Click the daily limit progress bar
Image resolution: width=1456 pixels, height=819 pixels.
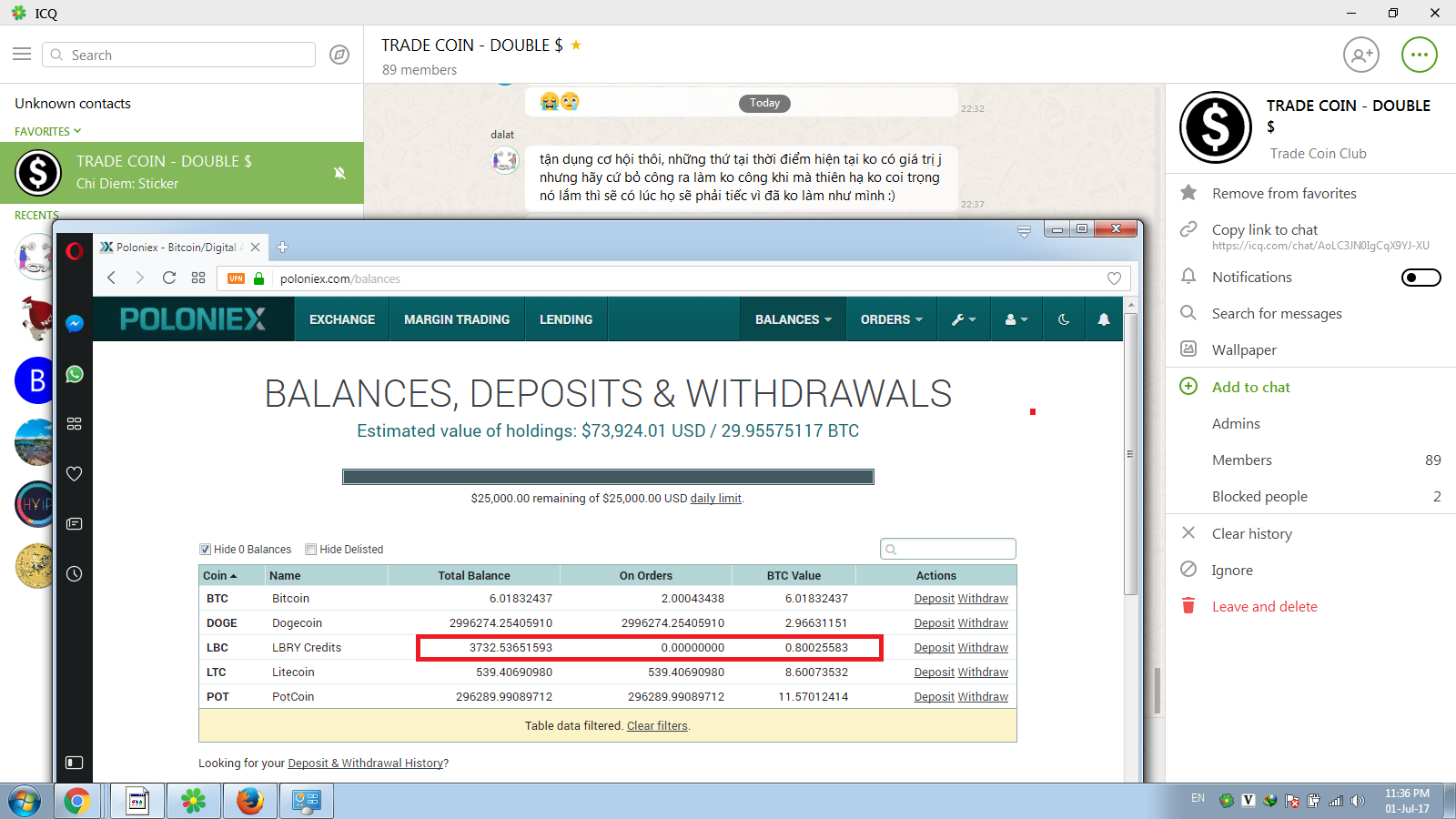[x=608, y=477]
